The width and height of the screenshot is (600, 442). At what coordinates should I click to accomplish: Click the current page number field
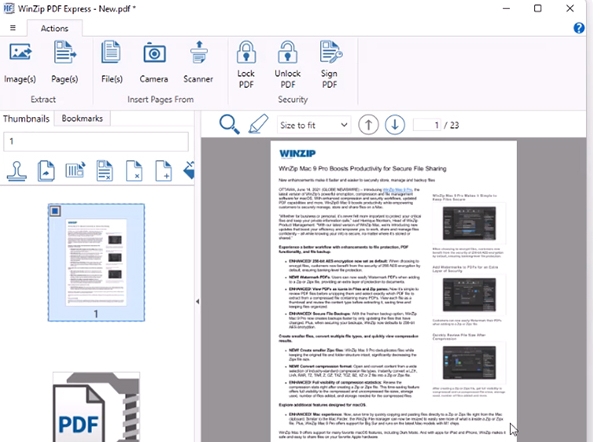[x=428, y=125]
